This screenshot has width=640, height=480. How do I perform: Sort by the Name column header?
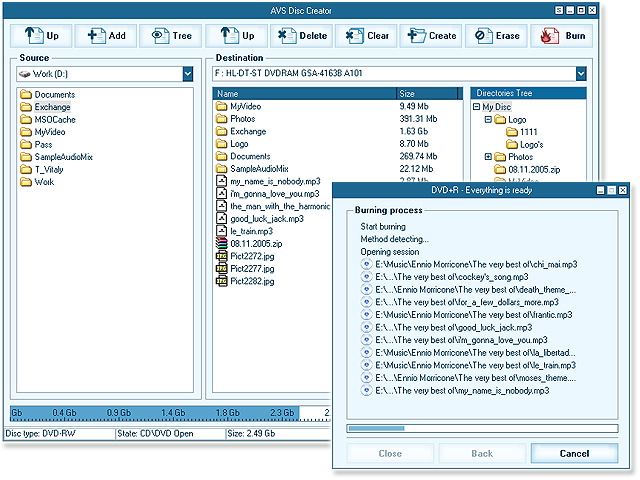304,93
